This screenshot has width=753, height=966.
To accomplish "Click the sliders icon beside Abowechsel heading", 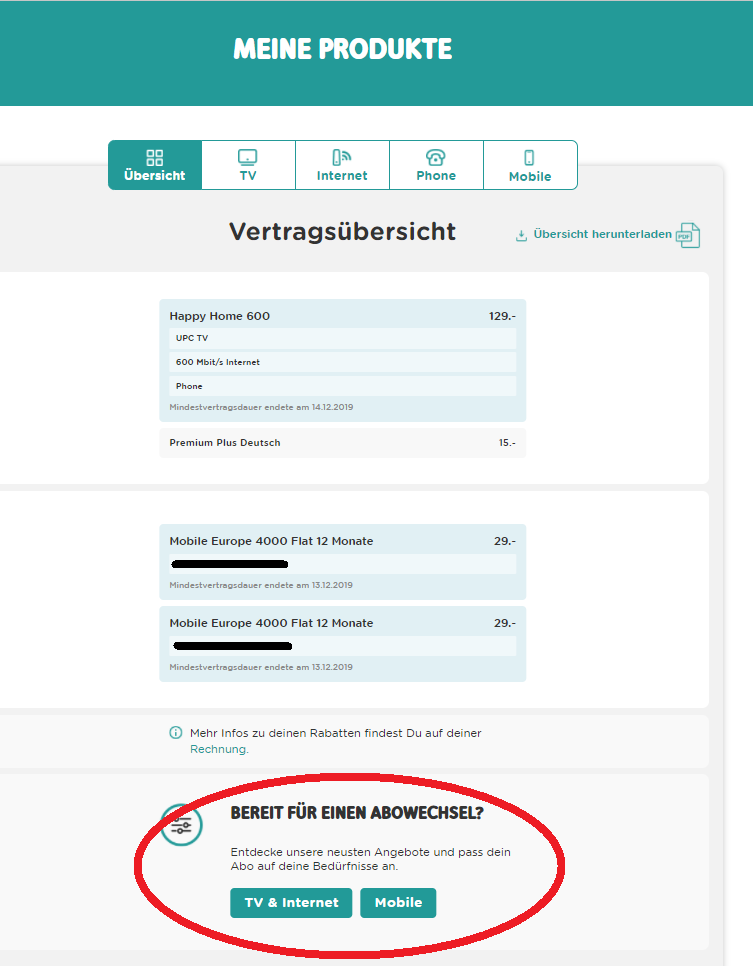I will click(182, 824).
